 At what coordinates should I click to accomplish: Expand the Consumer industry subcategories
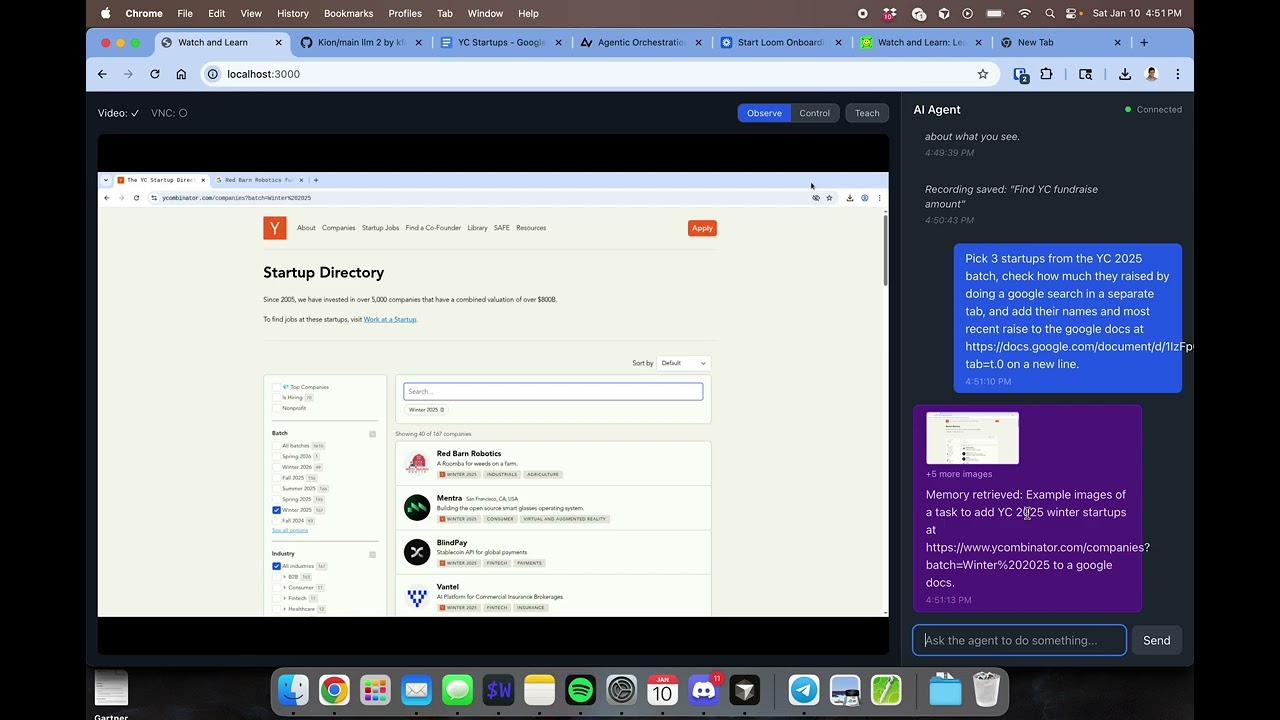284,588
